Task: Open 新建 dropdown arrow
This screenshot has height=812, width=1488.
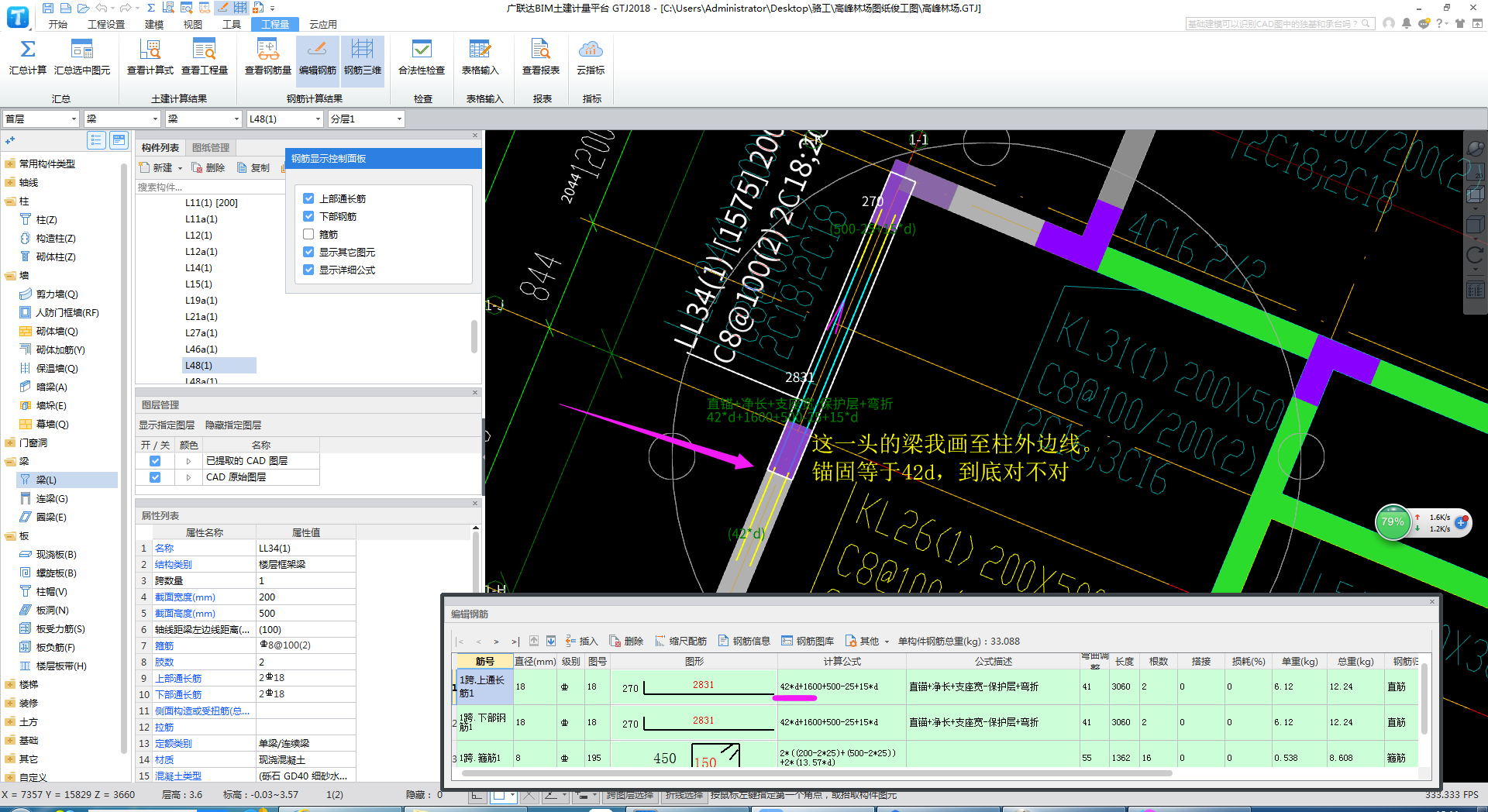Action: click(x=180, y=168)
